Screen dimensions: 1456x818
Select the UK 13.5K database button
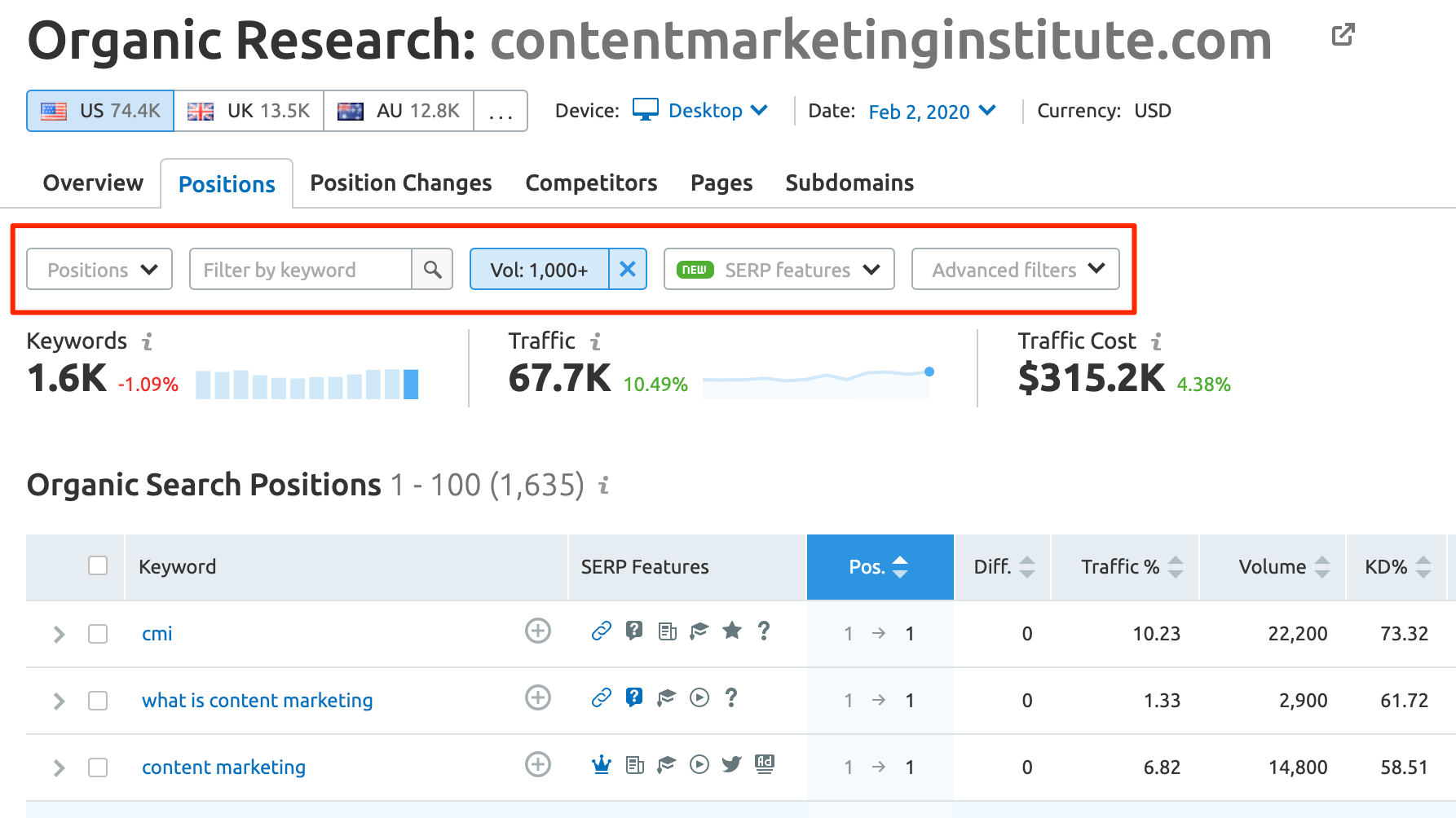(249, 112)
